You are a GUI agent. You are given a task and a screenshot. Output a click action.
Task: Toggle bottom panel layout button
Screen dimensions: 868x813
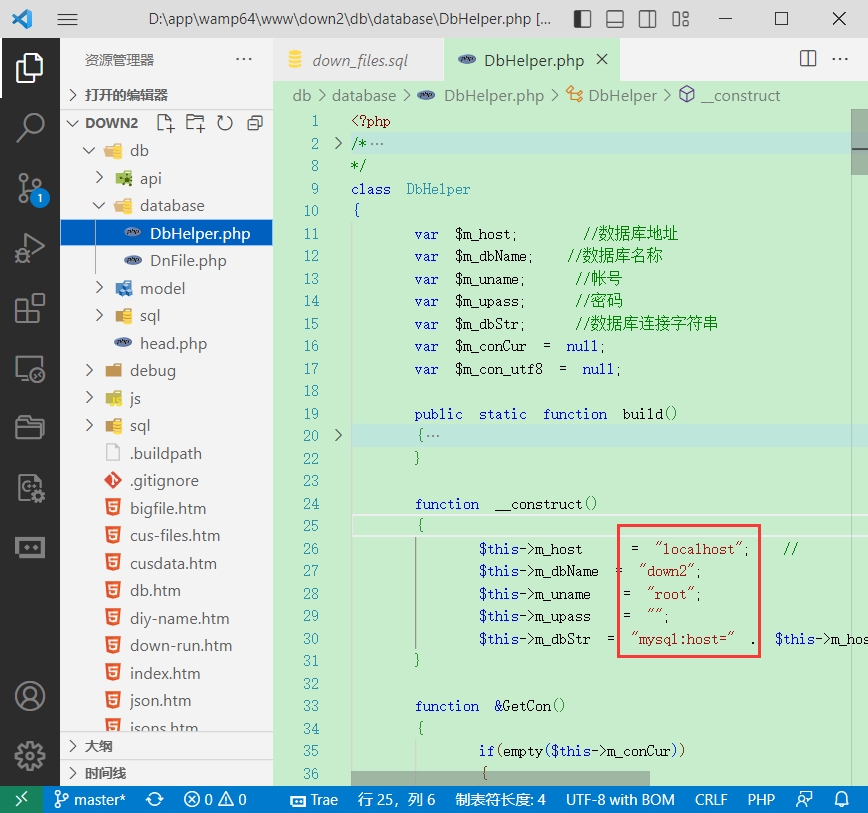616,19
